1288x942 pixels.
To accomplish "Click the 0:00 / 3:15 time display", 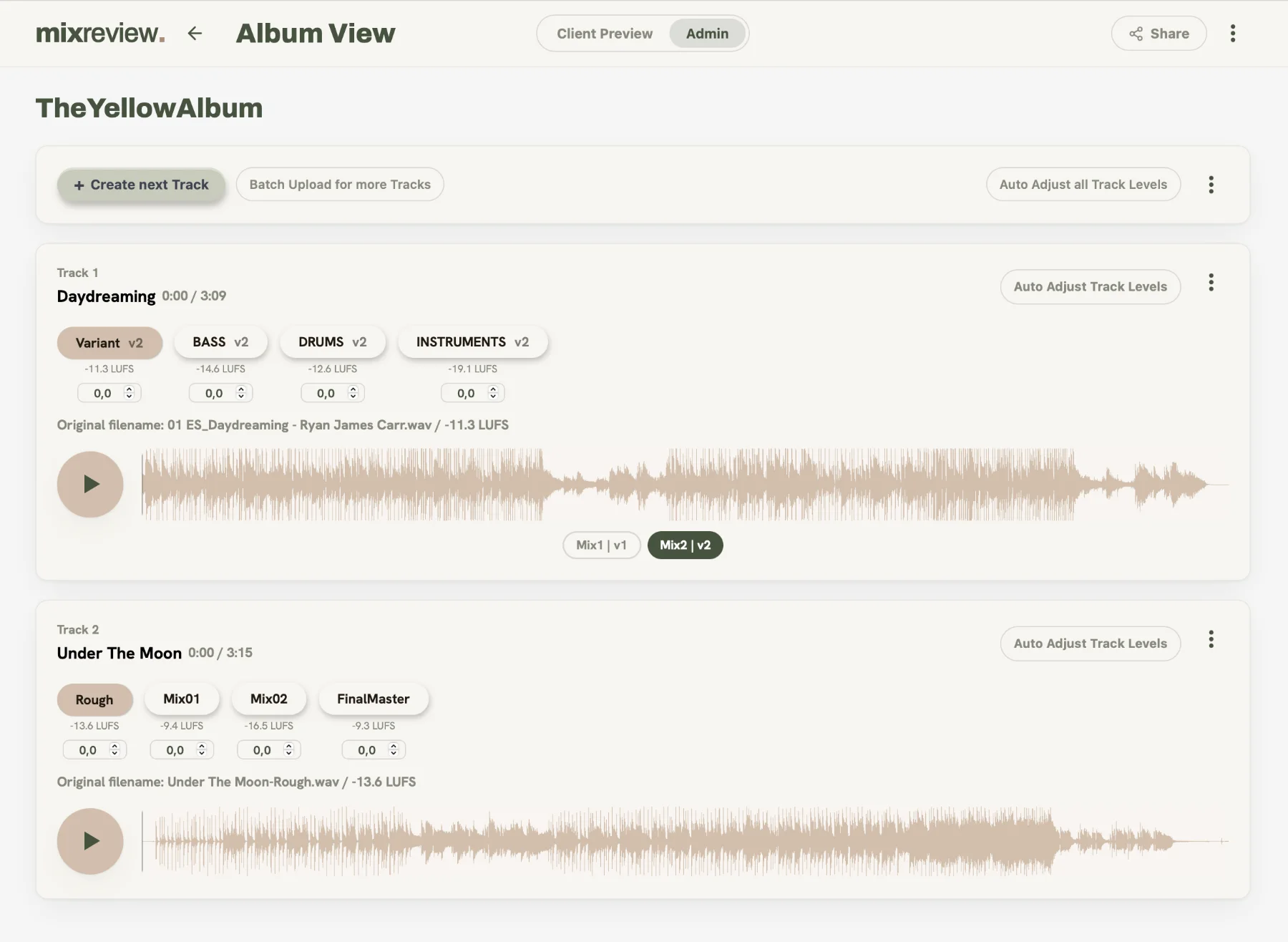I will click(220, 653).
